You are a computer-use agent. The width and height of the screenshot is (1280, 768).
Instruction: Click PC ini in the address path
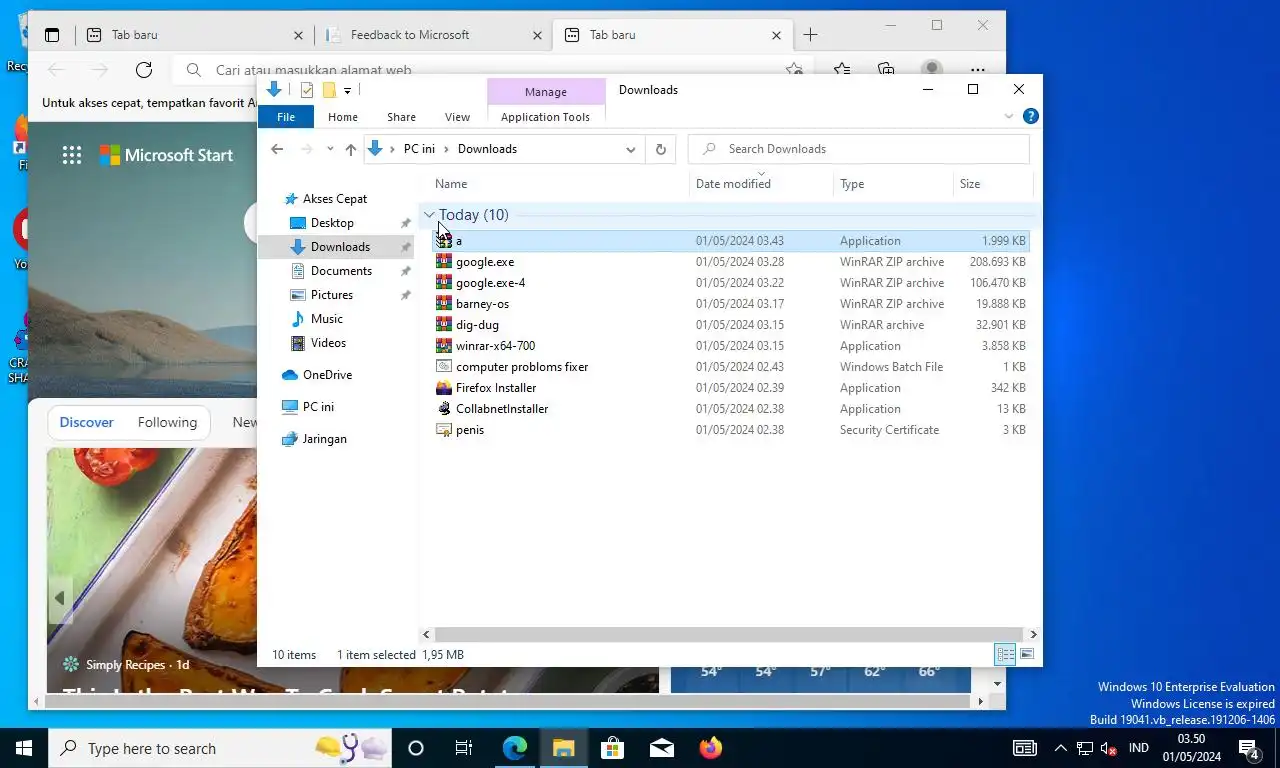click(x=419, y=149)
